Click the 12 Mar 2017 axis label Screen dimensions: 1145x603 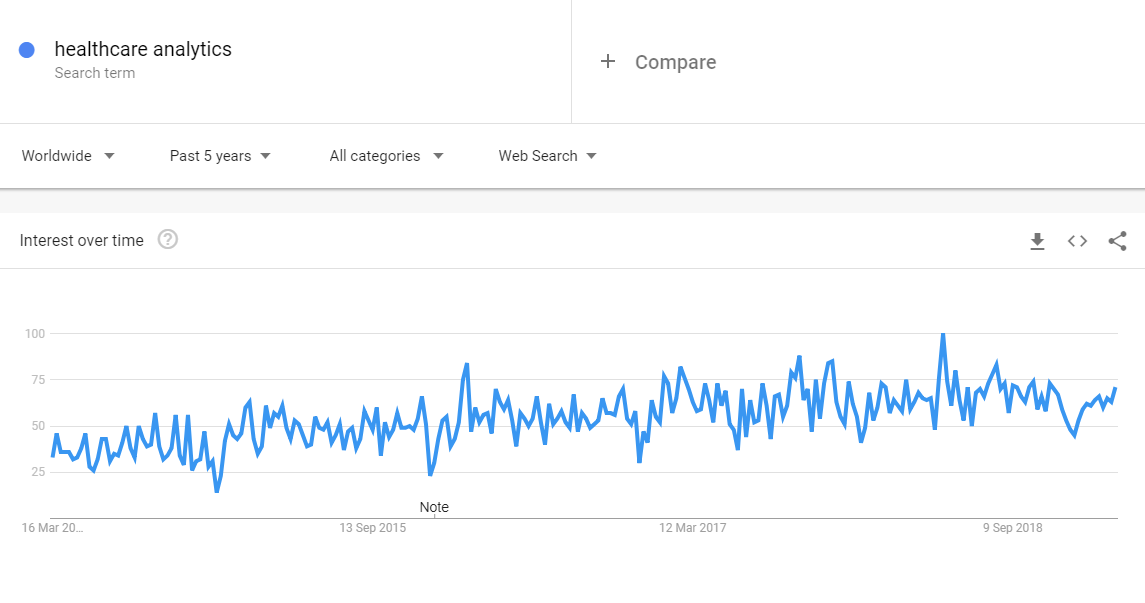point(692,528)
